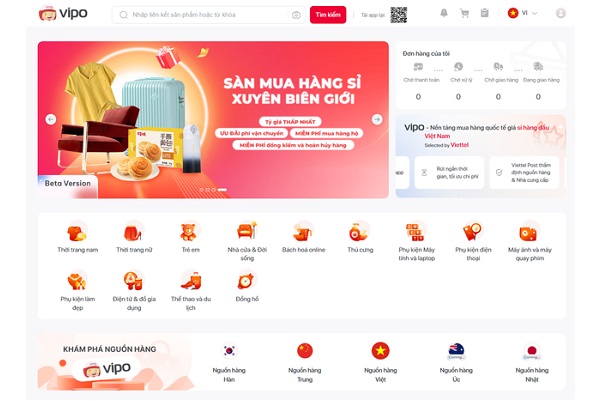Open the shopping cart icon

click(464, 13)
